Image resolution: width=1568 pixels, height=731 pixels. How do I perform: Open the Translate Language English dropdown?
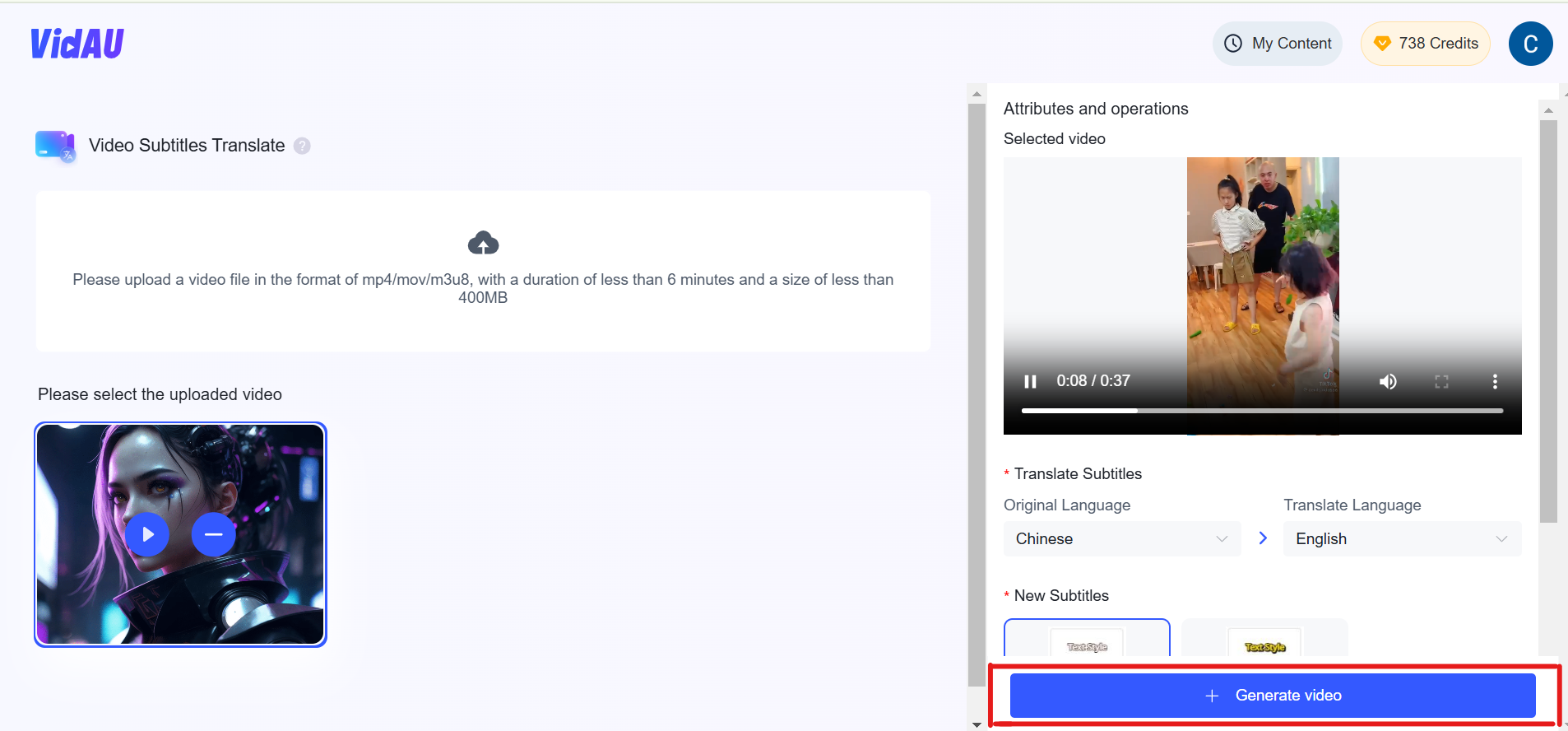(1402, 538)
